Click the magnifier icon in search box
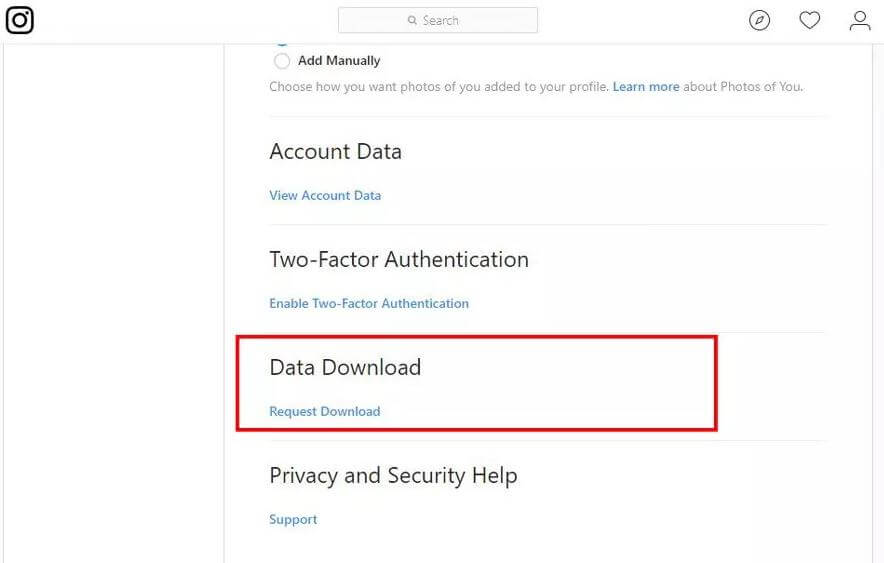The image size is (884, 563). (x=412, y=20)
